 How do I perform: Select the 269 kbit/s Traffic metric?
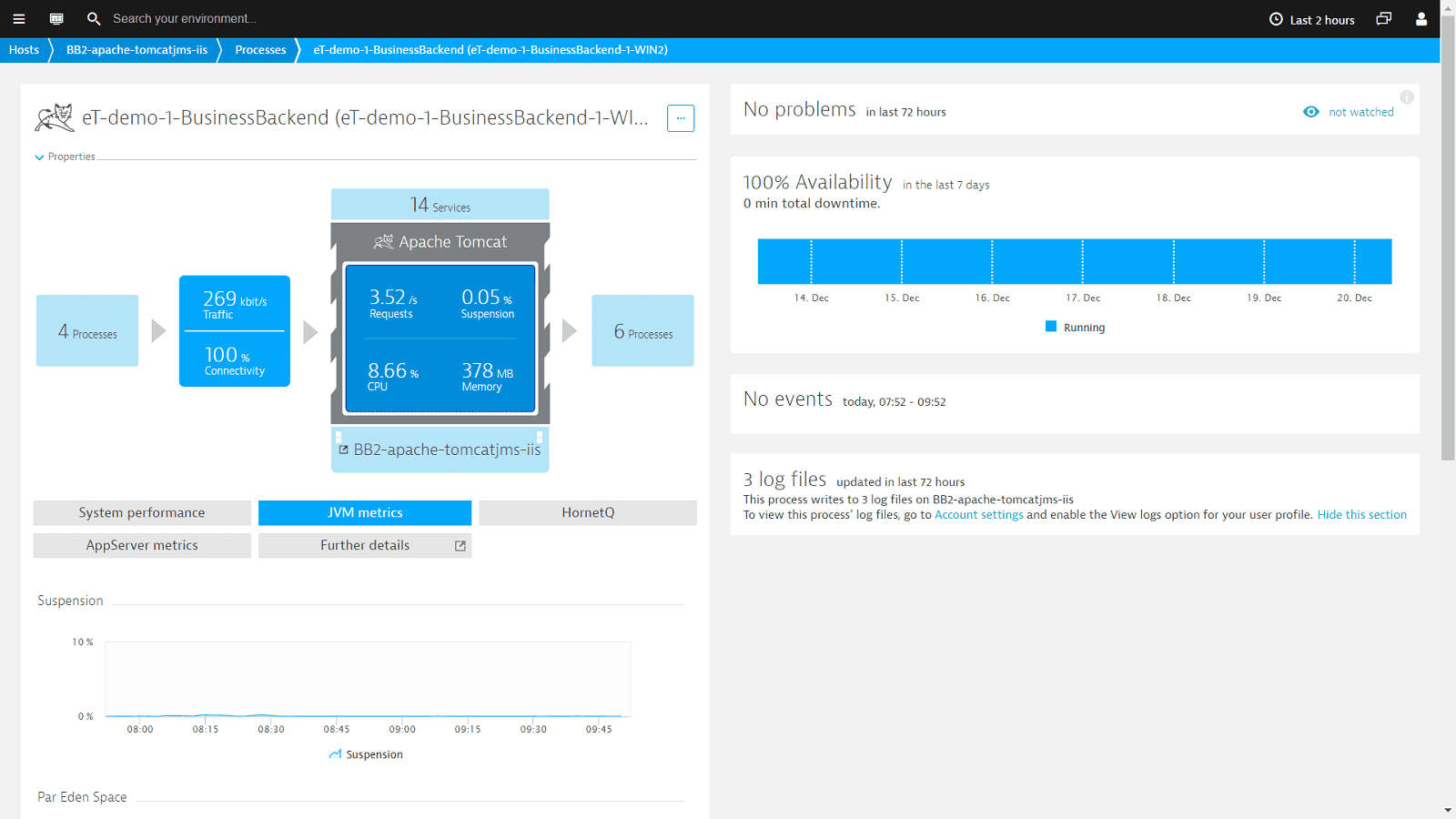coord(235,304)
